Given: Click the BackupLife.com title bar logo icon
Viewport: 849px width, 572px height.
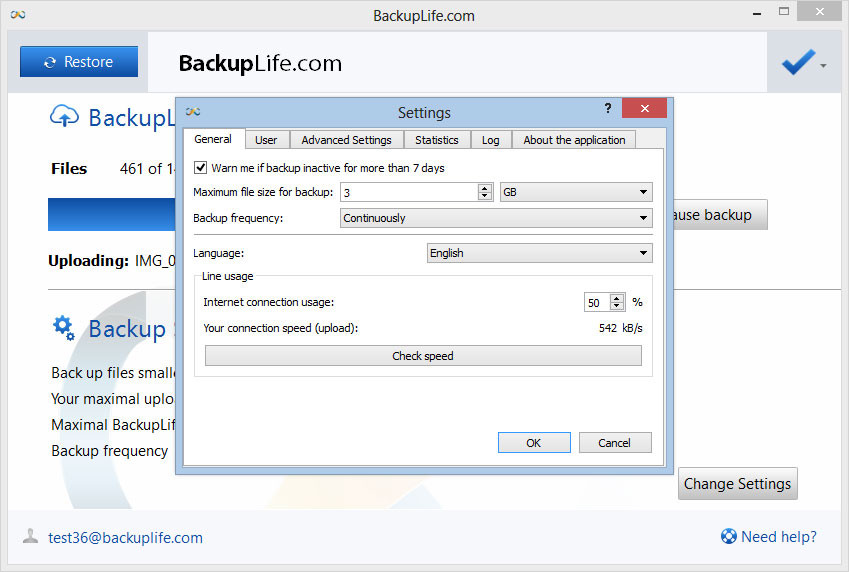Looking at the screenshot, I should click(18, 15).
